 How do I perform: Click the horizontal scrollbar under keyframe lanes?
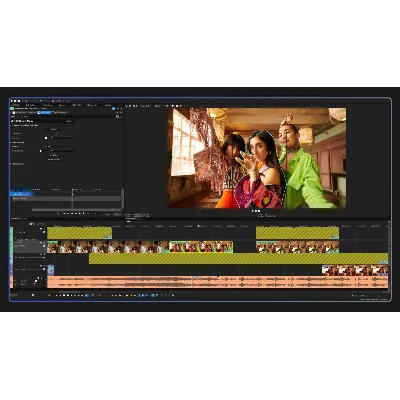[x=77, y=210]
